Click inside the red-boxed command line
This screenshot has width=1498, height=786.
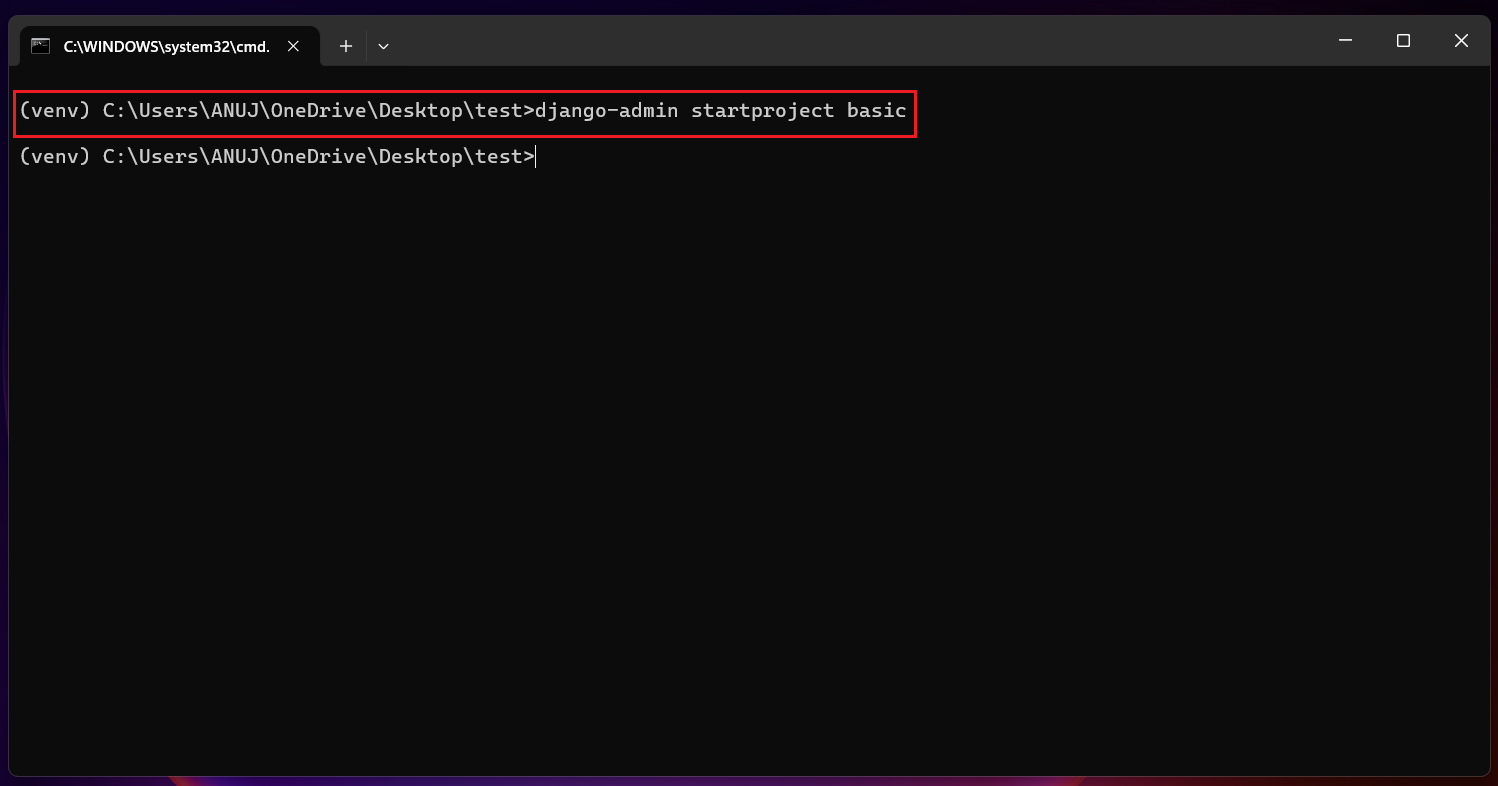(465, 110)
